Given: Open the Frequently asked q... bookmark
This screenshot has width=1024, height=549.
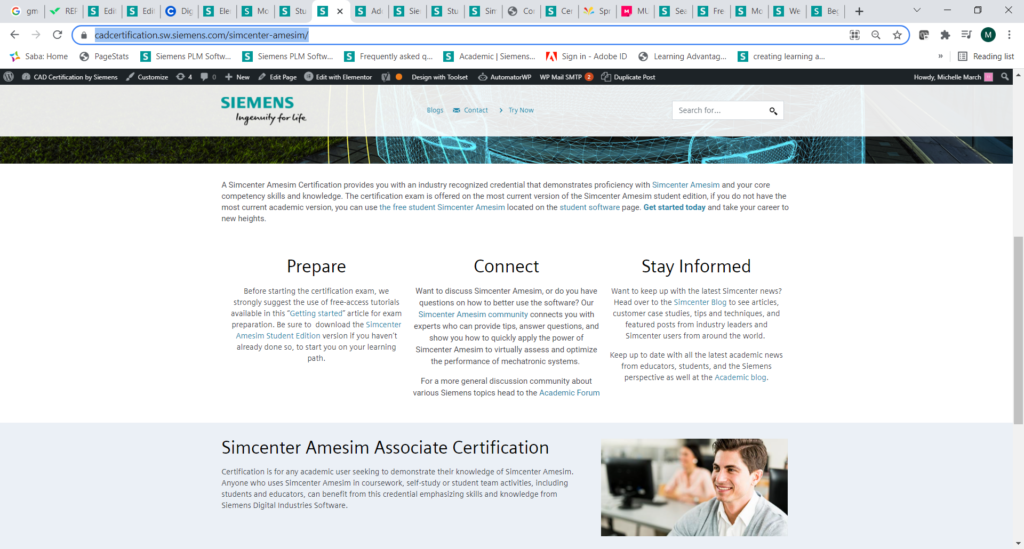Looking at the screenshot, I should (388, 57).
